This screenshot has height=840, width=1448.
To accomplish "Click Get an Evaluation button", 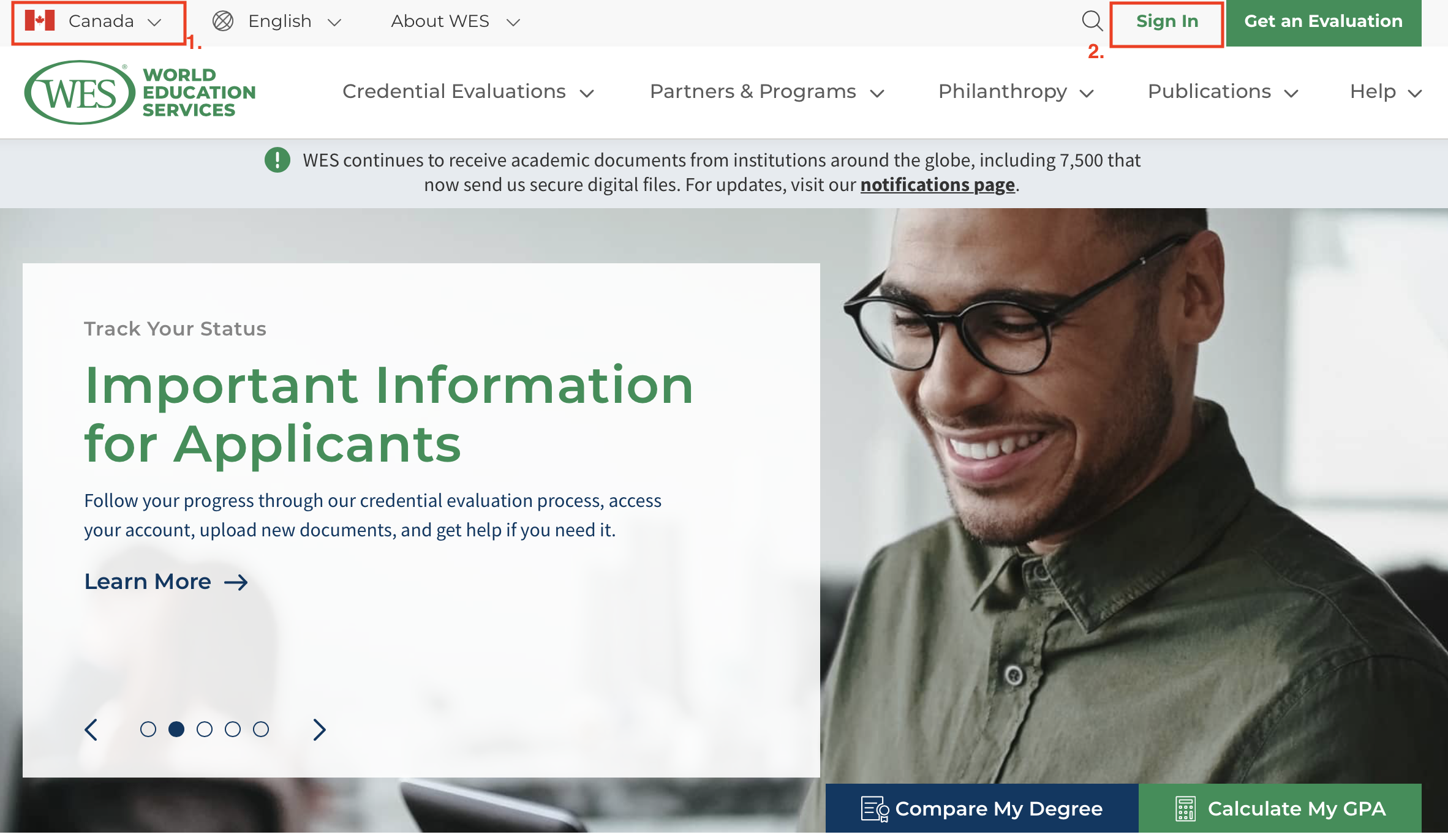I will coord(1323,21).
